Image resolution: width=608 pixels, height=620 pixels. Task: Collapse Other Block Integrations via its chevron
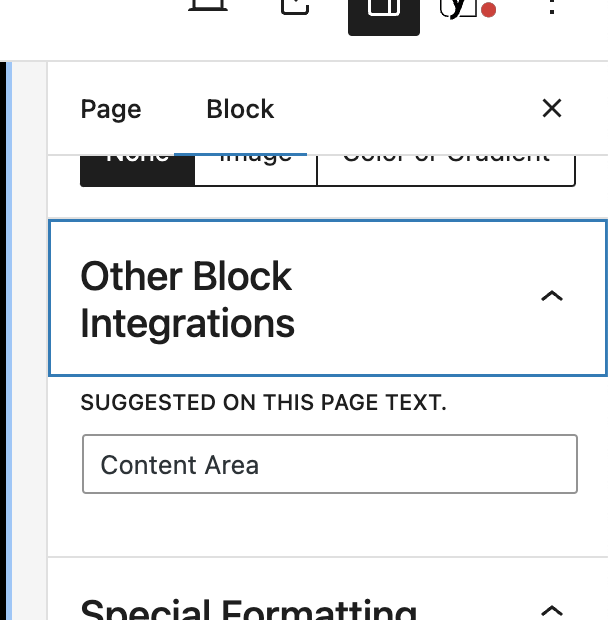552,296
